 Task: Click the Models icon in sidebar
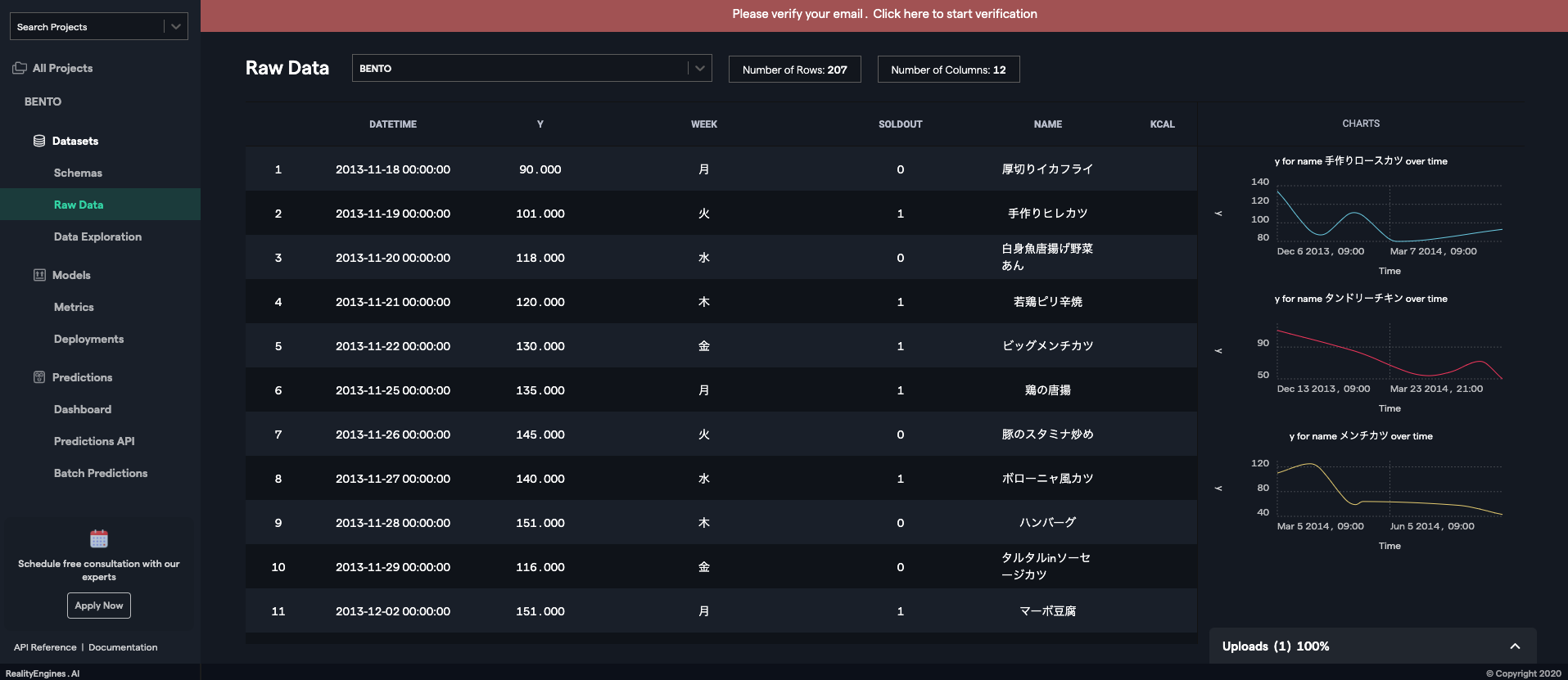39,275
